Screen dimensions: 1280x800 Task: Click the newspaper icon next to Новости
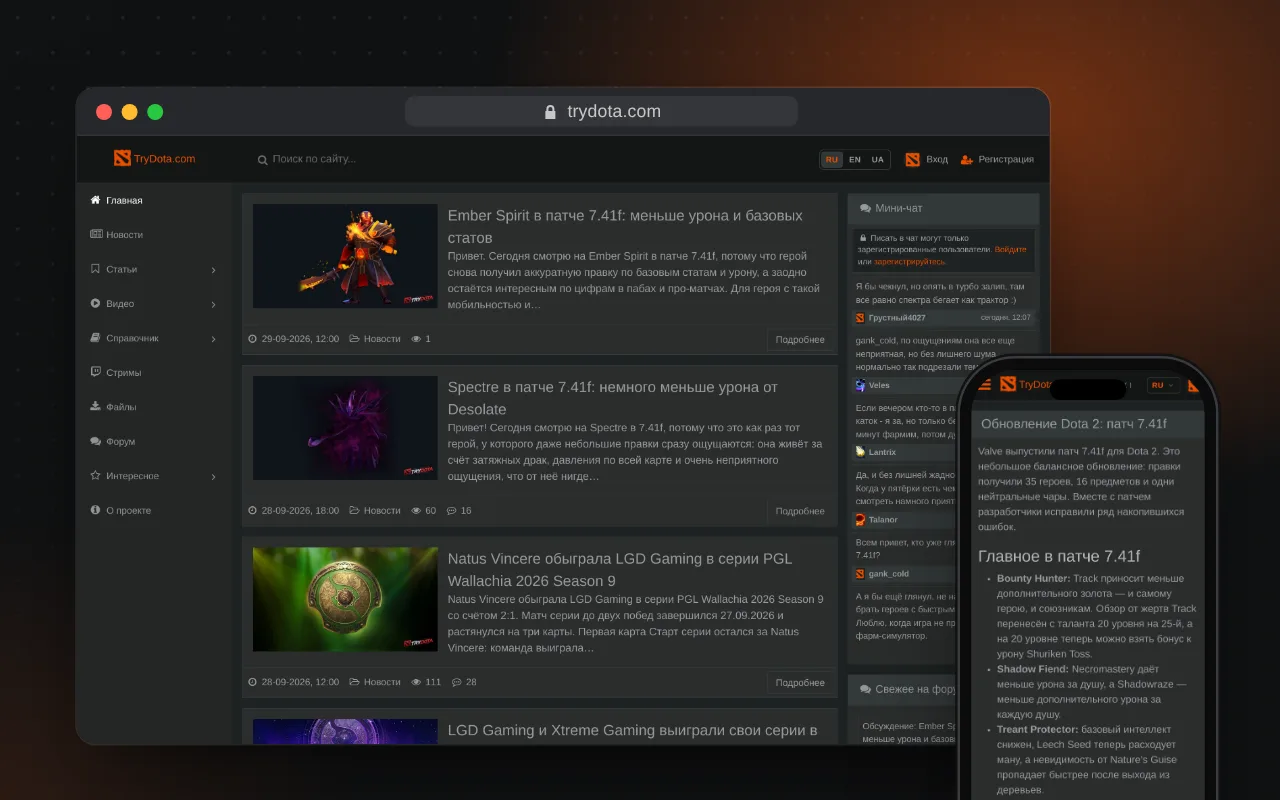96,234
